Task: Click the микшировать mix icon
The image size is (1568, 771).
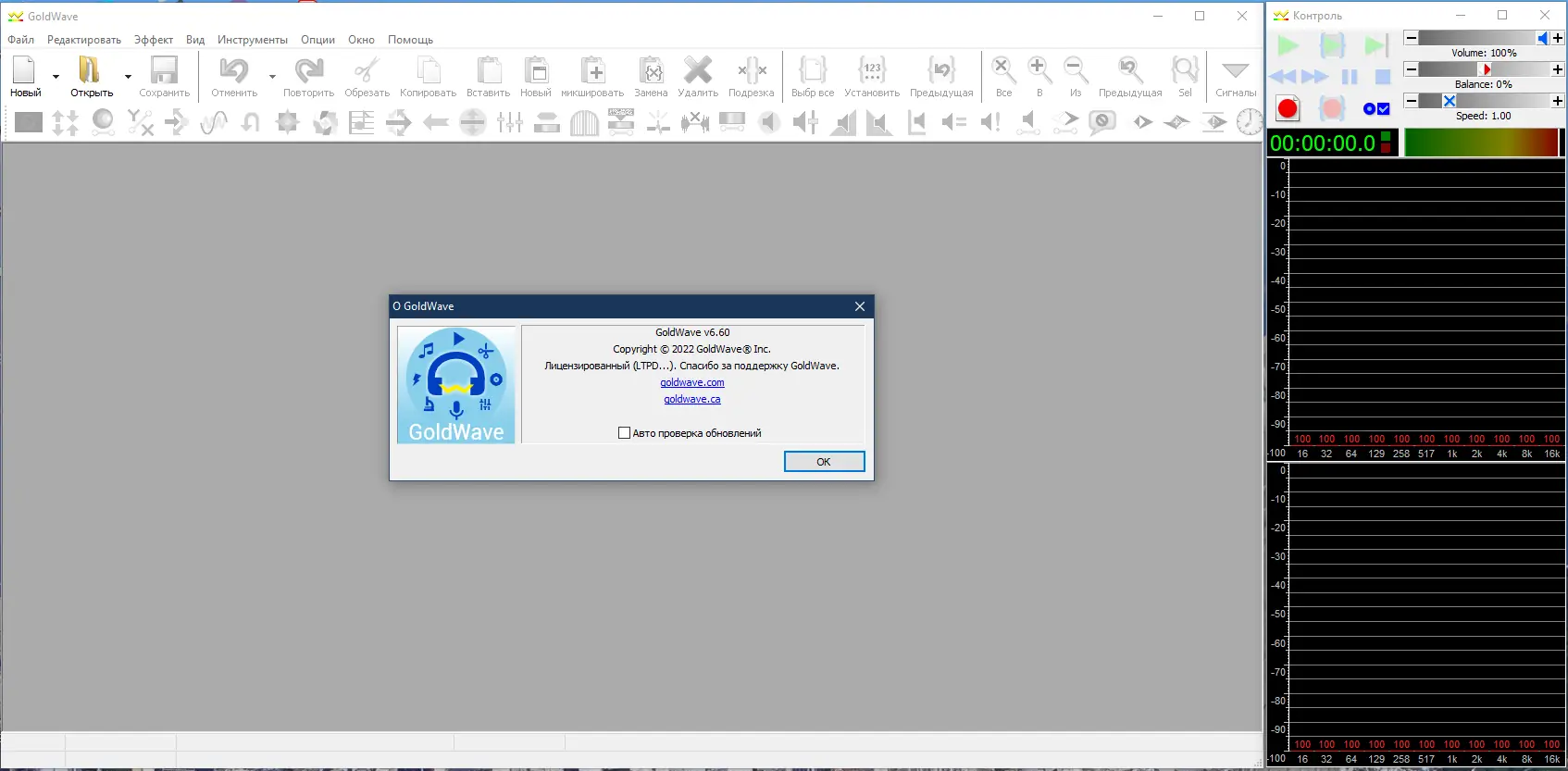Action: point(592,70)
